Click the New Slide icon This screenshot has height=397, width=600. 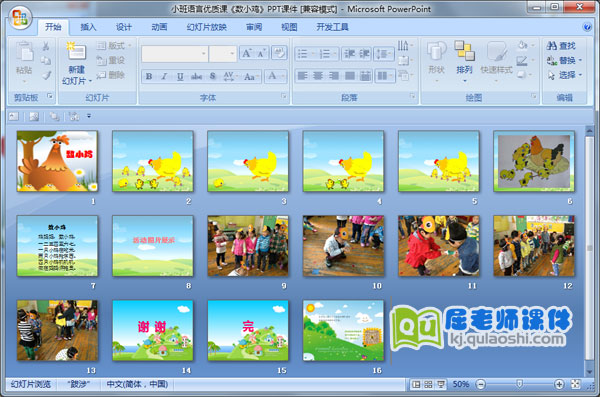coord(77,52)
